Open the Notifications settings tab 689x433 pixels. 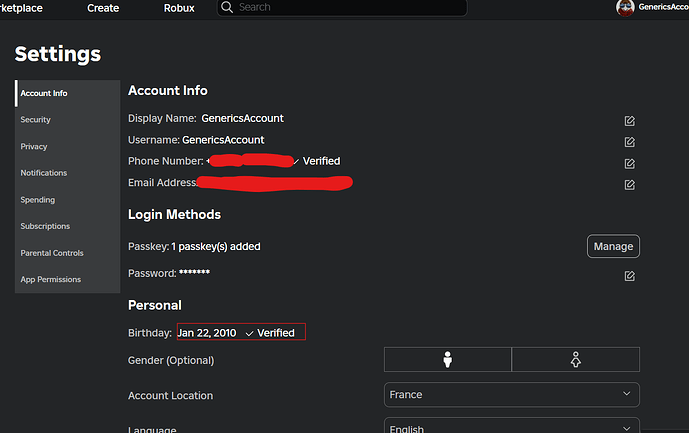44,173
